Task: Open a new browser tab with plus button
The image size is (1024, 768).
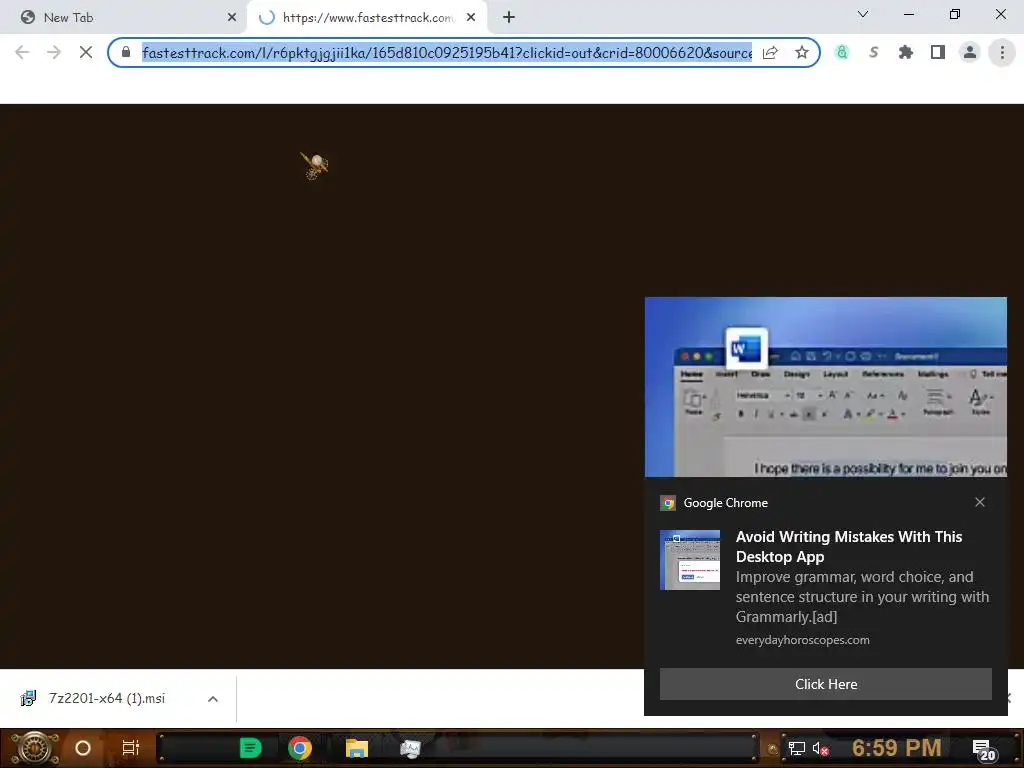Action: click(509, 18)
